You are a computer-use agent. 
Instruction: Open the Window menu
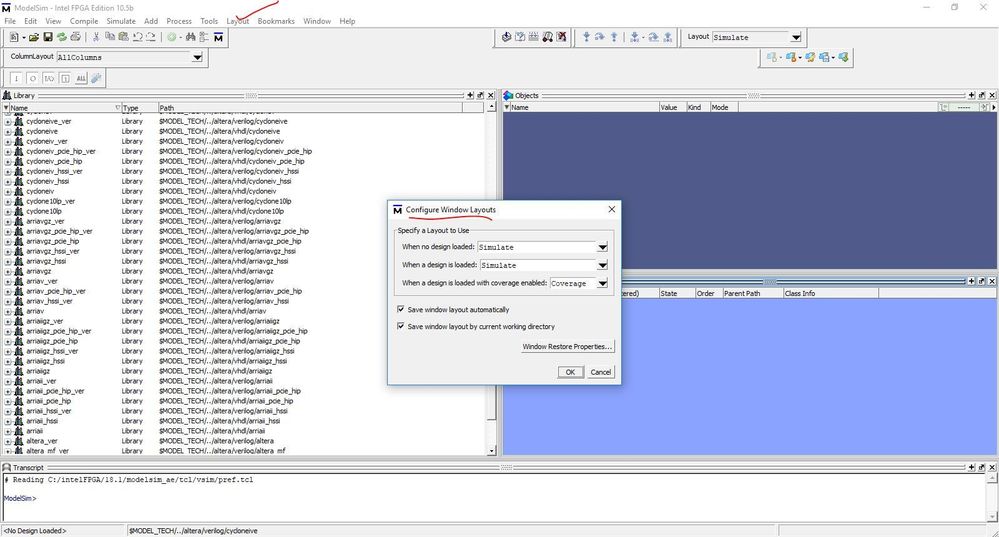coord(317,21)
